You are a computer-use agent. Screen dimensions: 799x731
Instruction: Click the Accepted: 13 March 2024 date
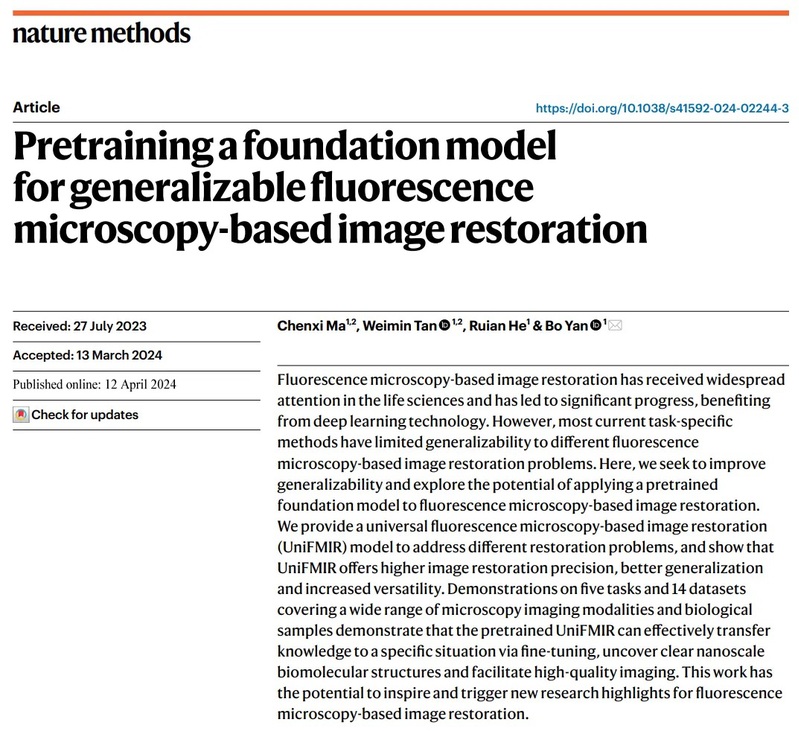pyautogui.click(x=86, y=356)
